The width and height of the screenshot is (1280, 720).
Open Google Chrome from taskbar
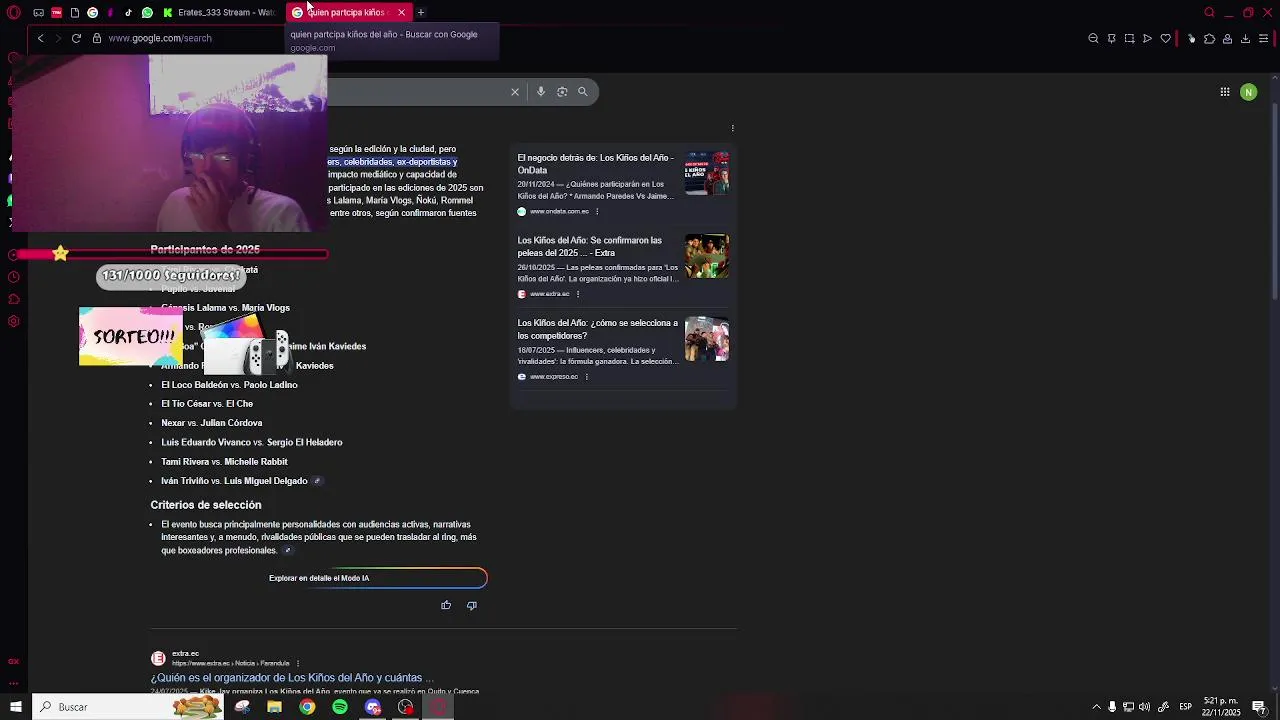[307, 707]
